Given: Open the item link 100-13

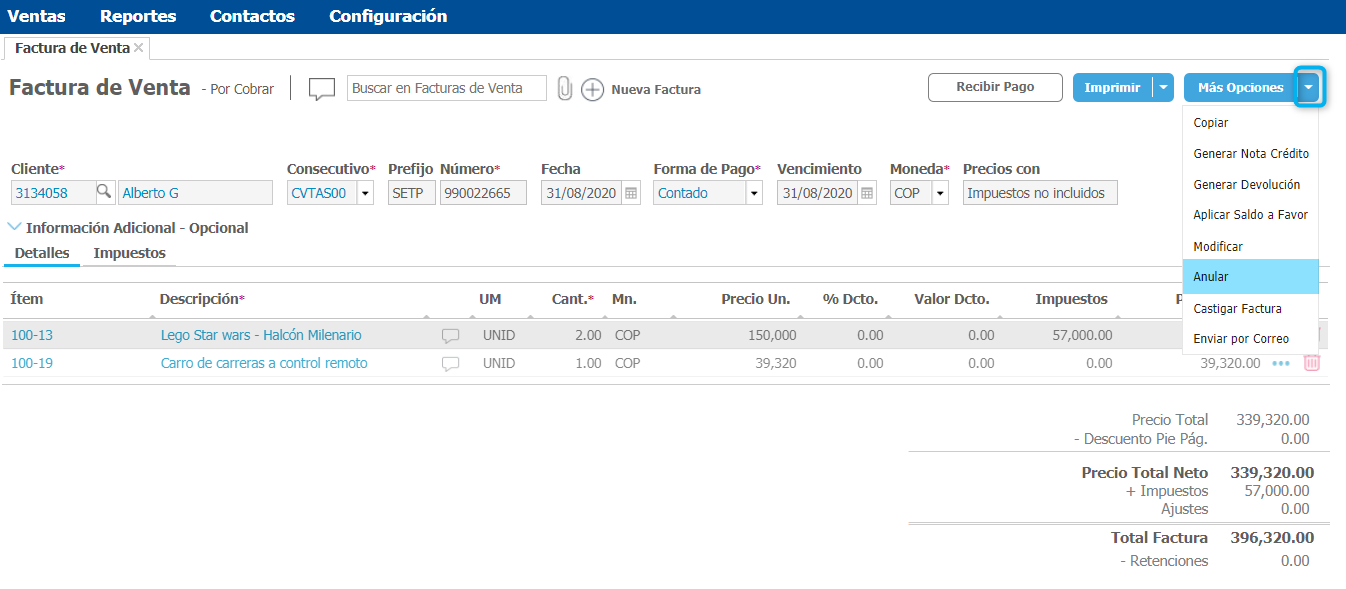Looking at the screenshot, I should pyautogui.click(x=32, y=335).
